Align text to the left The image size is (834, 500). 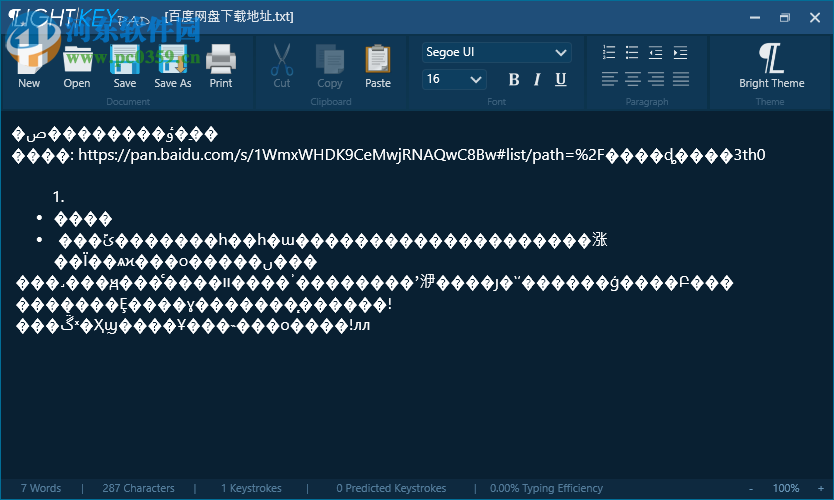click(610, 79)
